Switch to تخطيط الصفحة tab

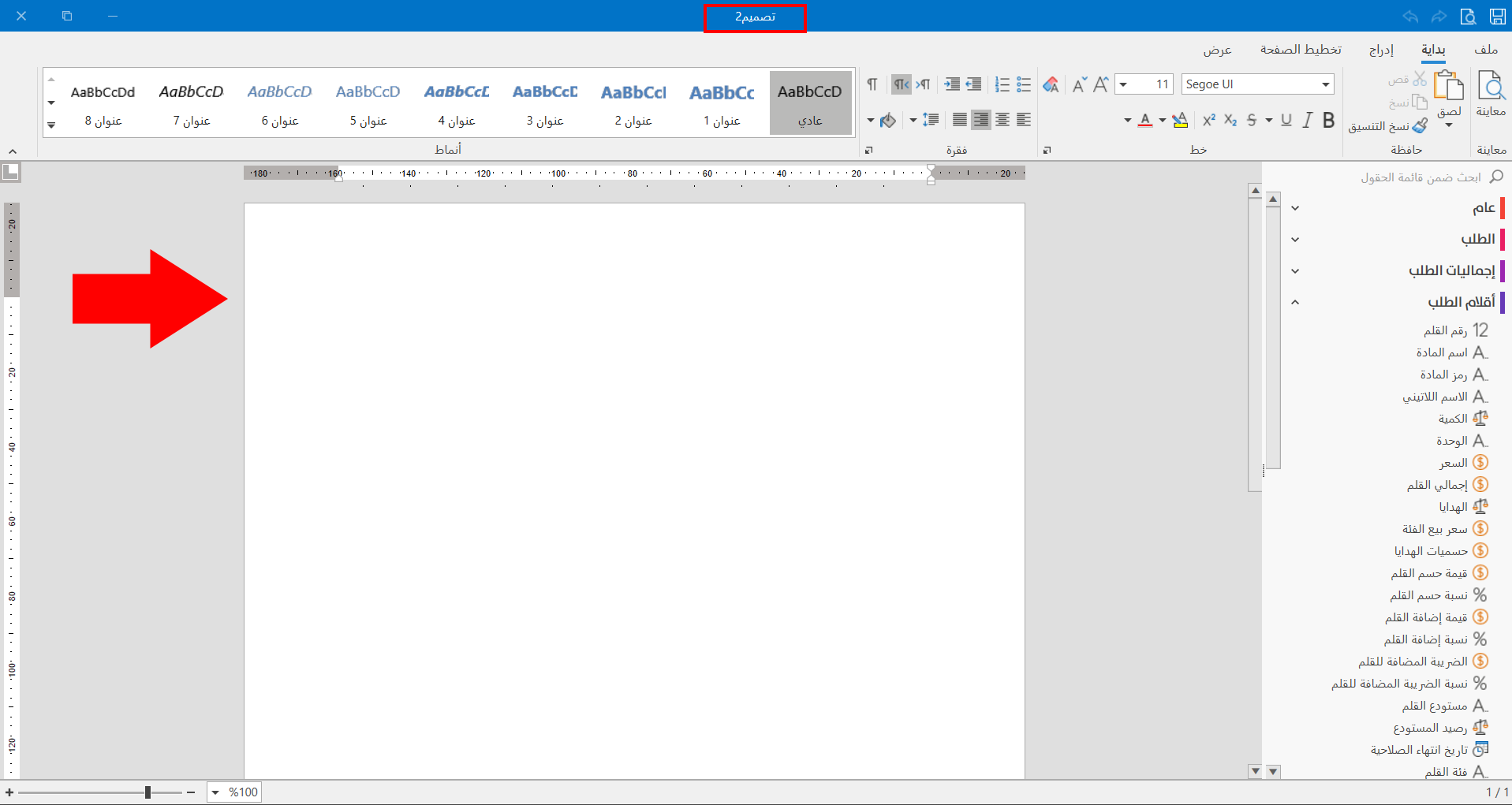[1301, 50]
